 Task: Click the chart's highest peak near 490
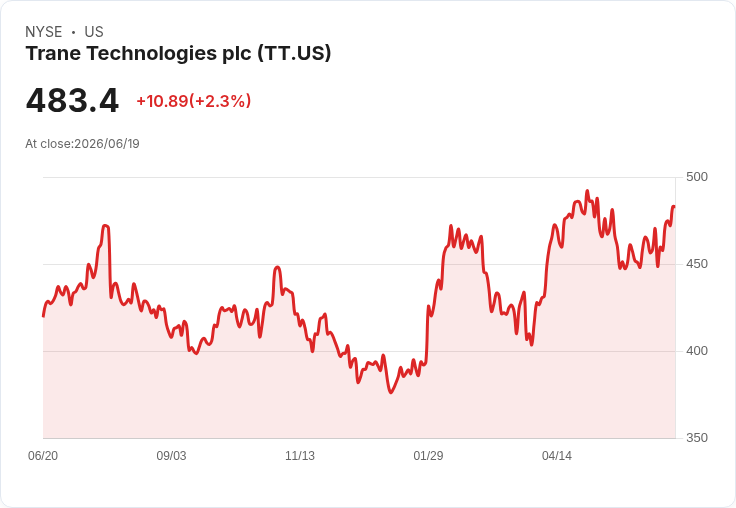pos(587,191)
